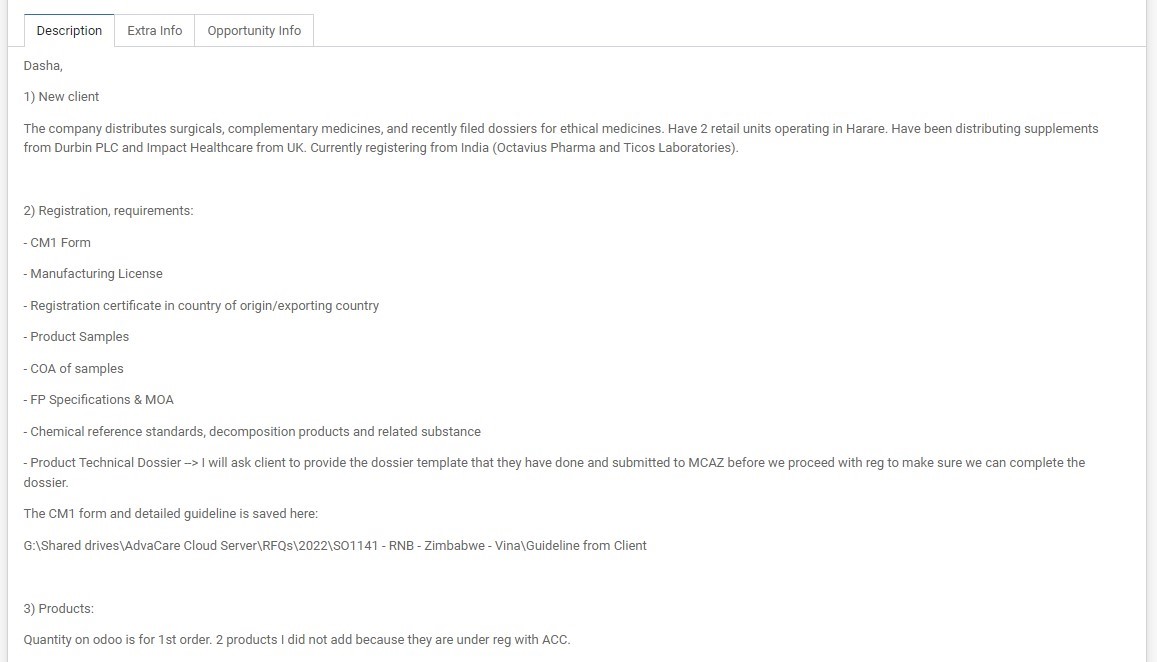This screenshot has height=662, width=1157.
Task: Click the '- Product Samples' line
Action: [x=76, y=337]
